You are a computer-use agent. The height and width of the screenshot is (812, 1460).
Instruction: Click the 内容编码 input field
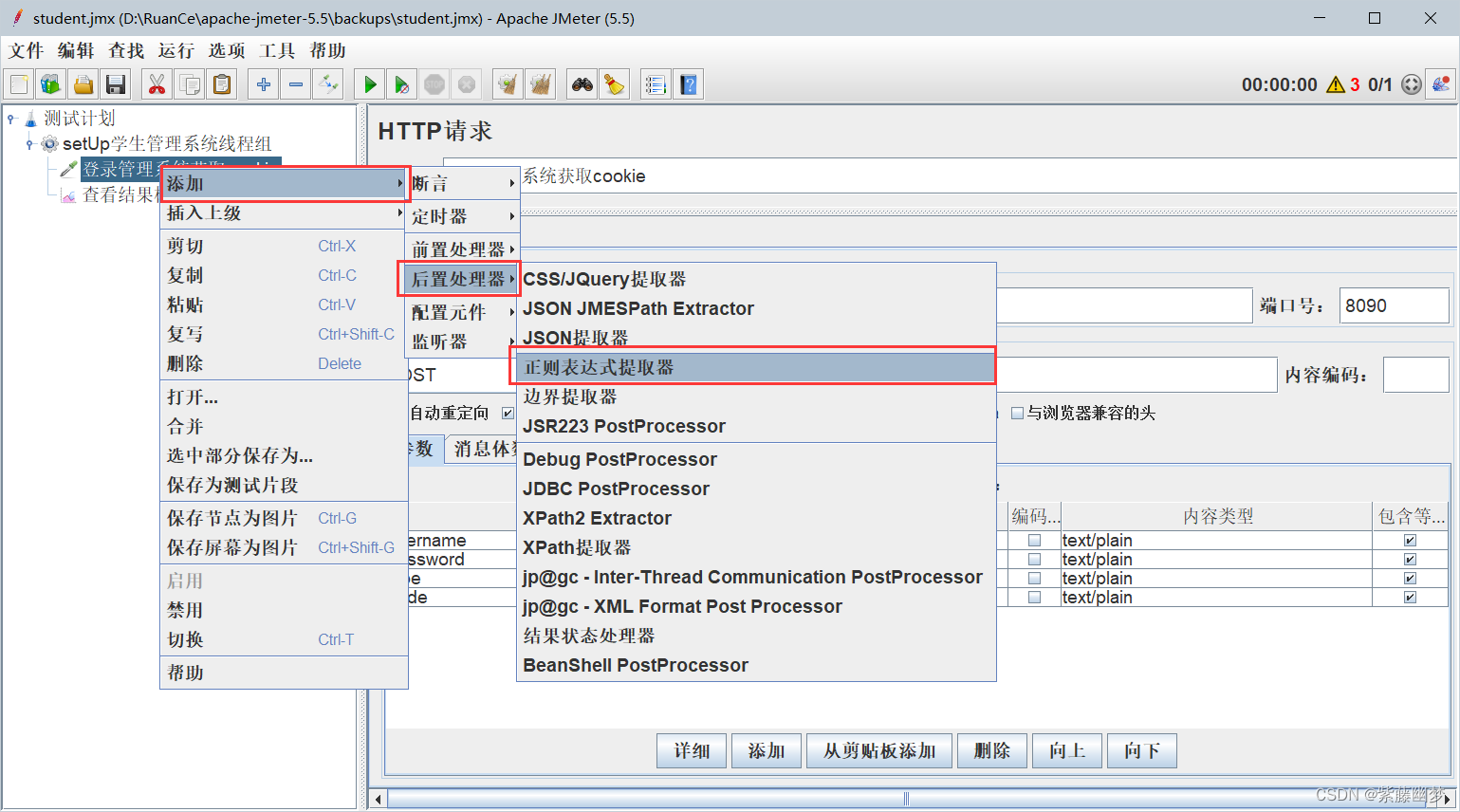1415,375
